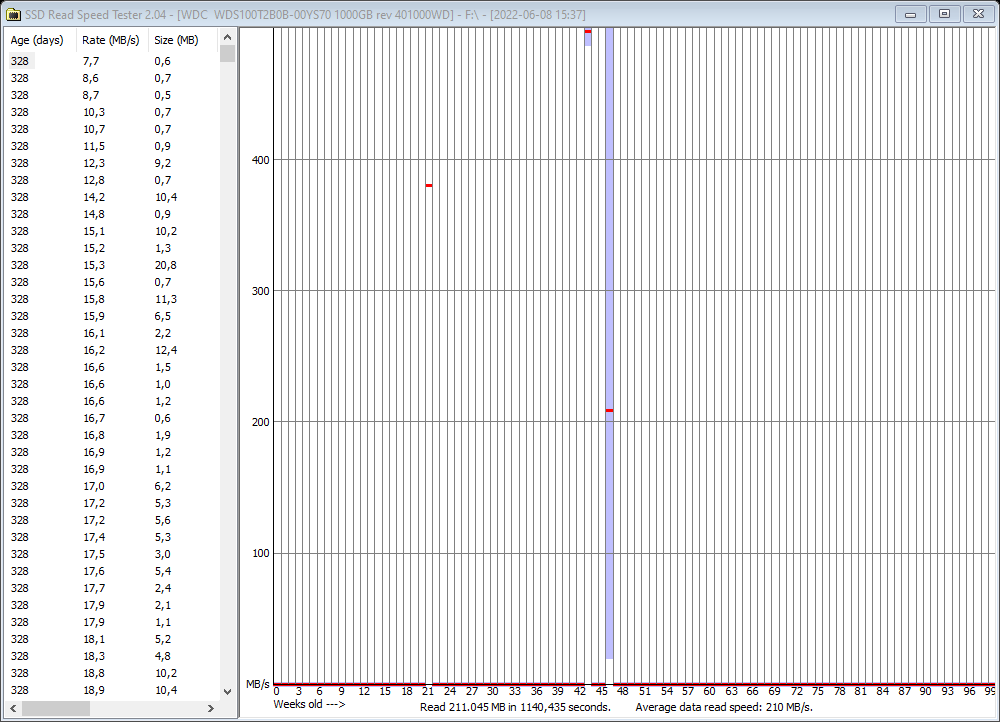1000x722 pixels.
Task: Select the row with rate 12,3
Action: [x=112, y=163]
